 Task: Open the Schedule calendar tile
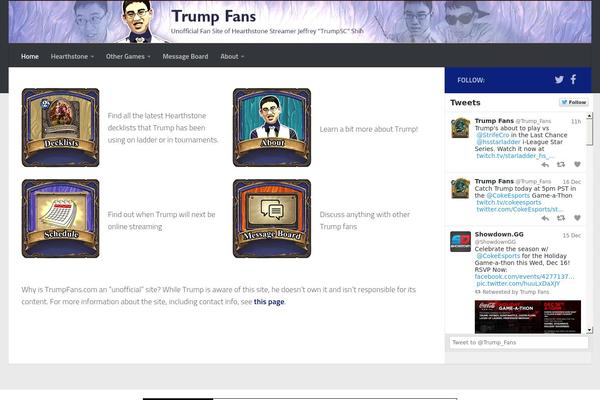click(60, 219)
